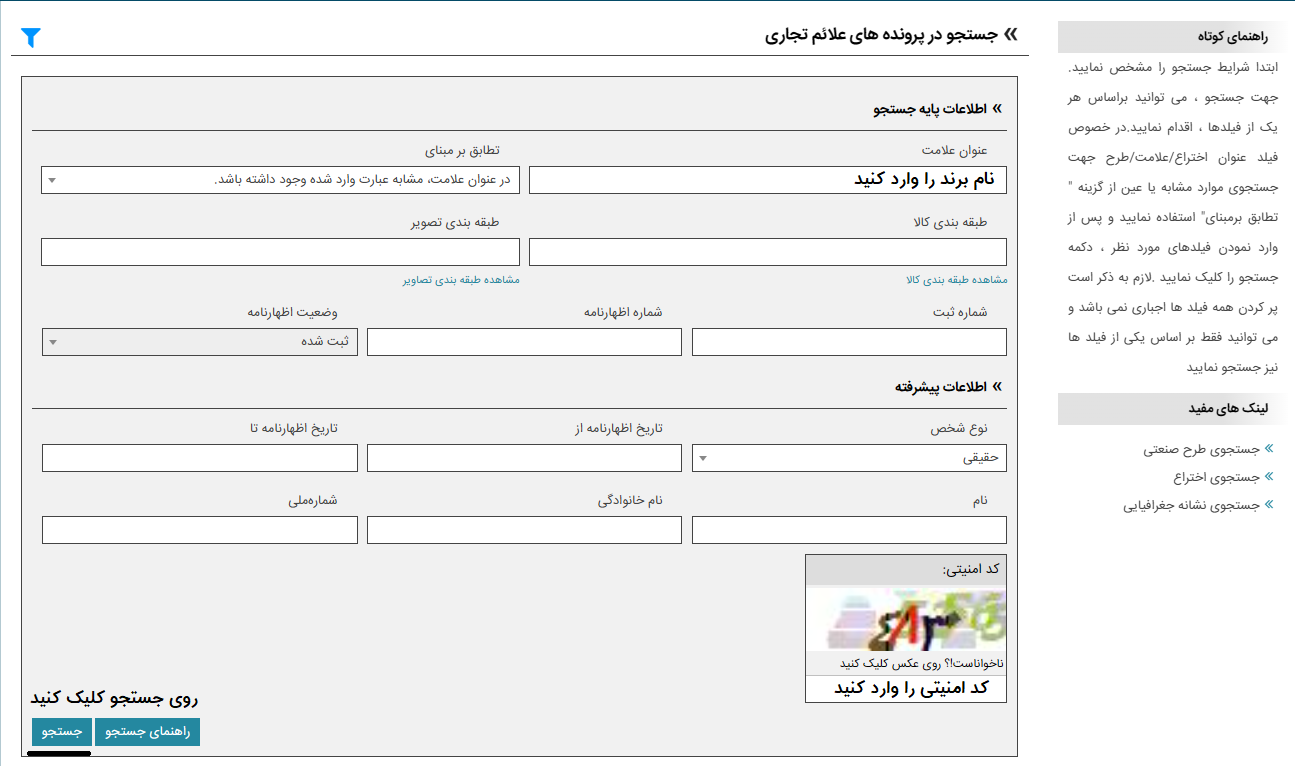Click the blue filter funnel icon
Viewport: 1295px width, 766px height.
tap(31, 38)
